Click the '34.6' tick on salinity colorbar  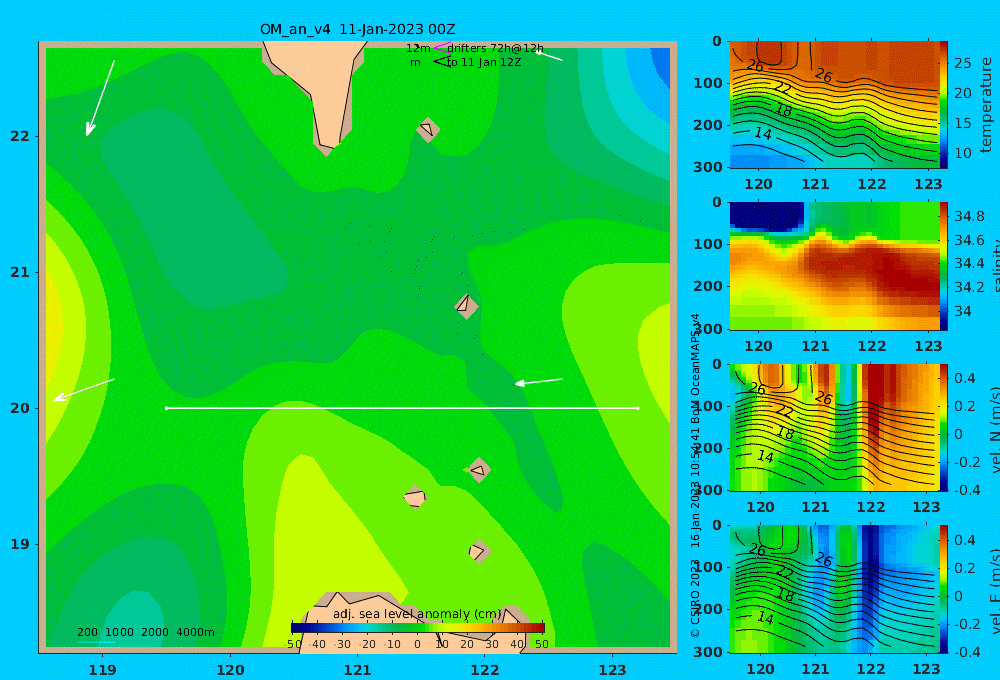pos(969,240)
